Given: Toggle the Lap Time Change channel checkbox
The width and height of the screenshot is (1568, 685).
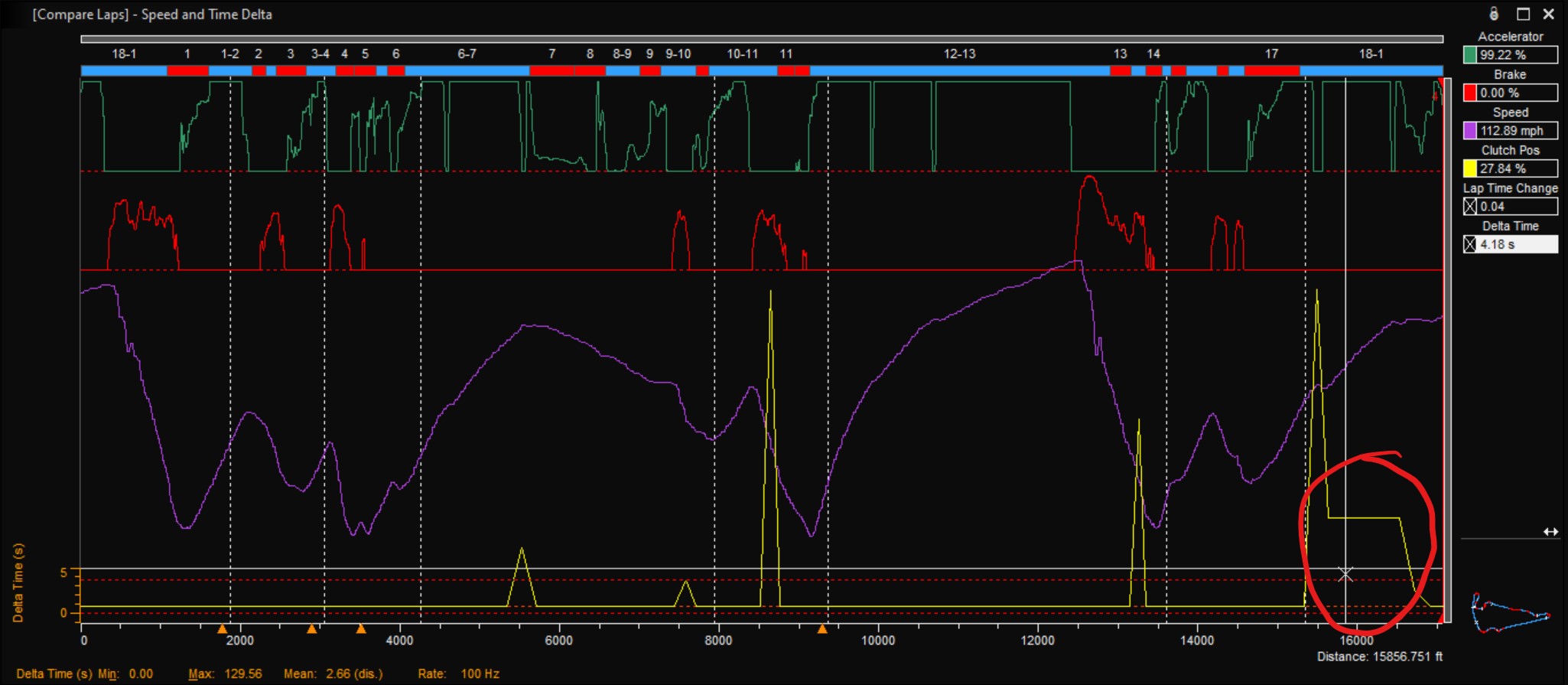Looking at the screenshot, I should [x=1470, y=207].
